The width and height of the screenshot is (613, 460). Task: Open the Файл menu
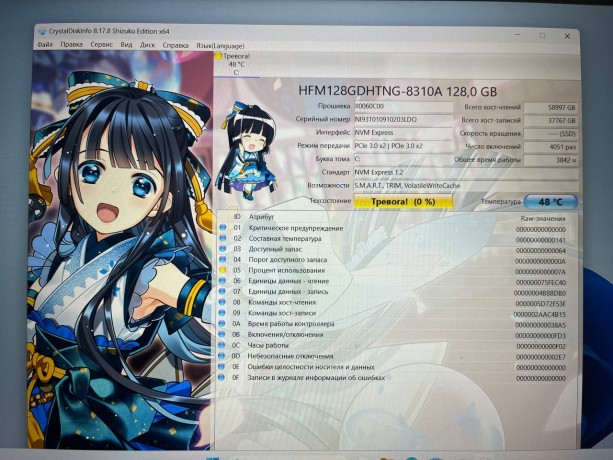[x=45, y=45]
